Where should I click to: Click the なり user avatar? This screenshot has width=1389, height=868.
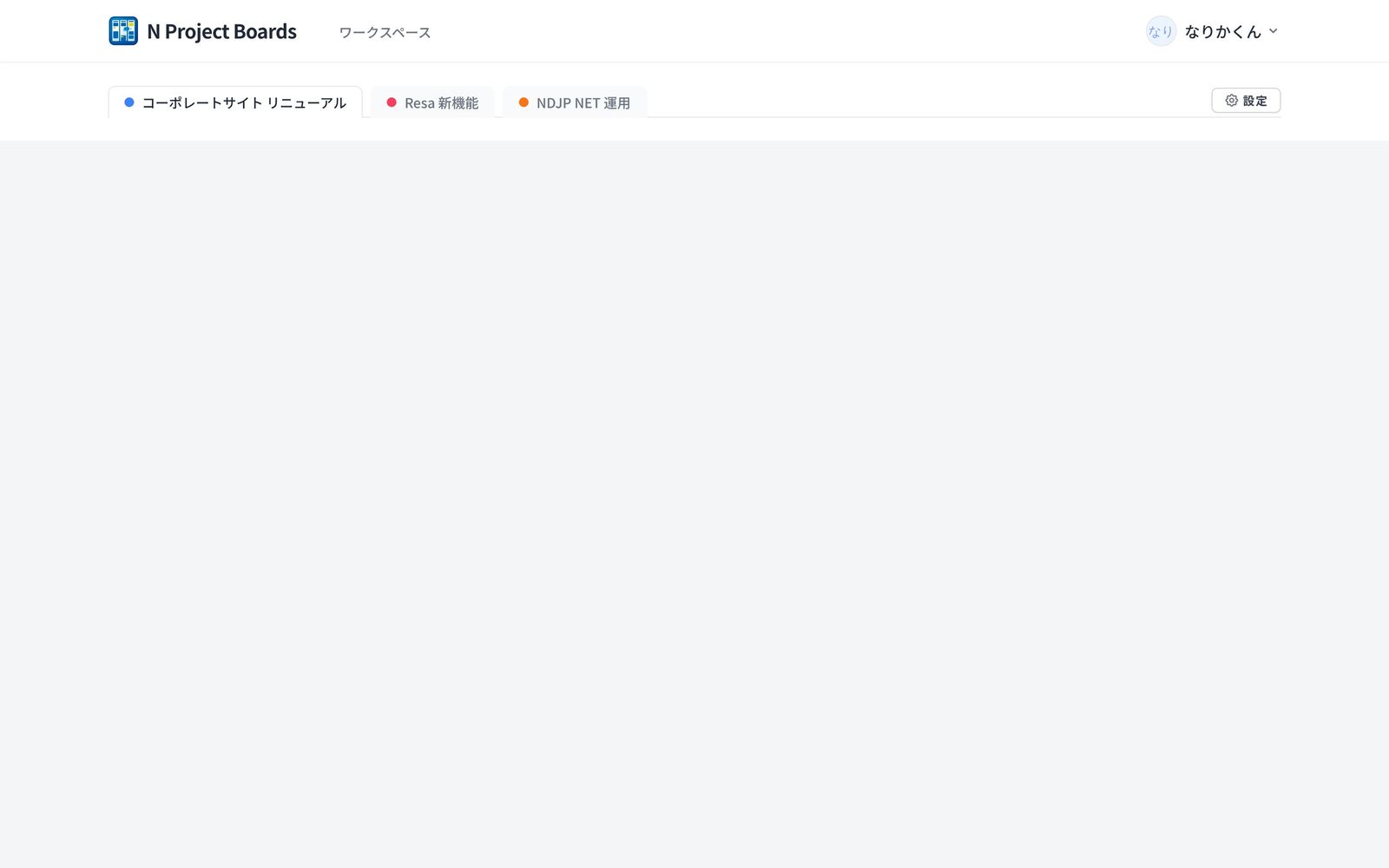pos(1161,31)
